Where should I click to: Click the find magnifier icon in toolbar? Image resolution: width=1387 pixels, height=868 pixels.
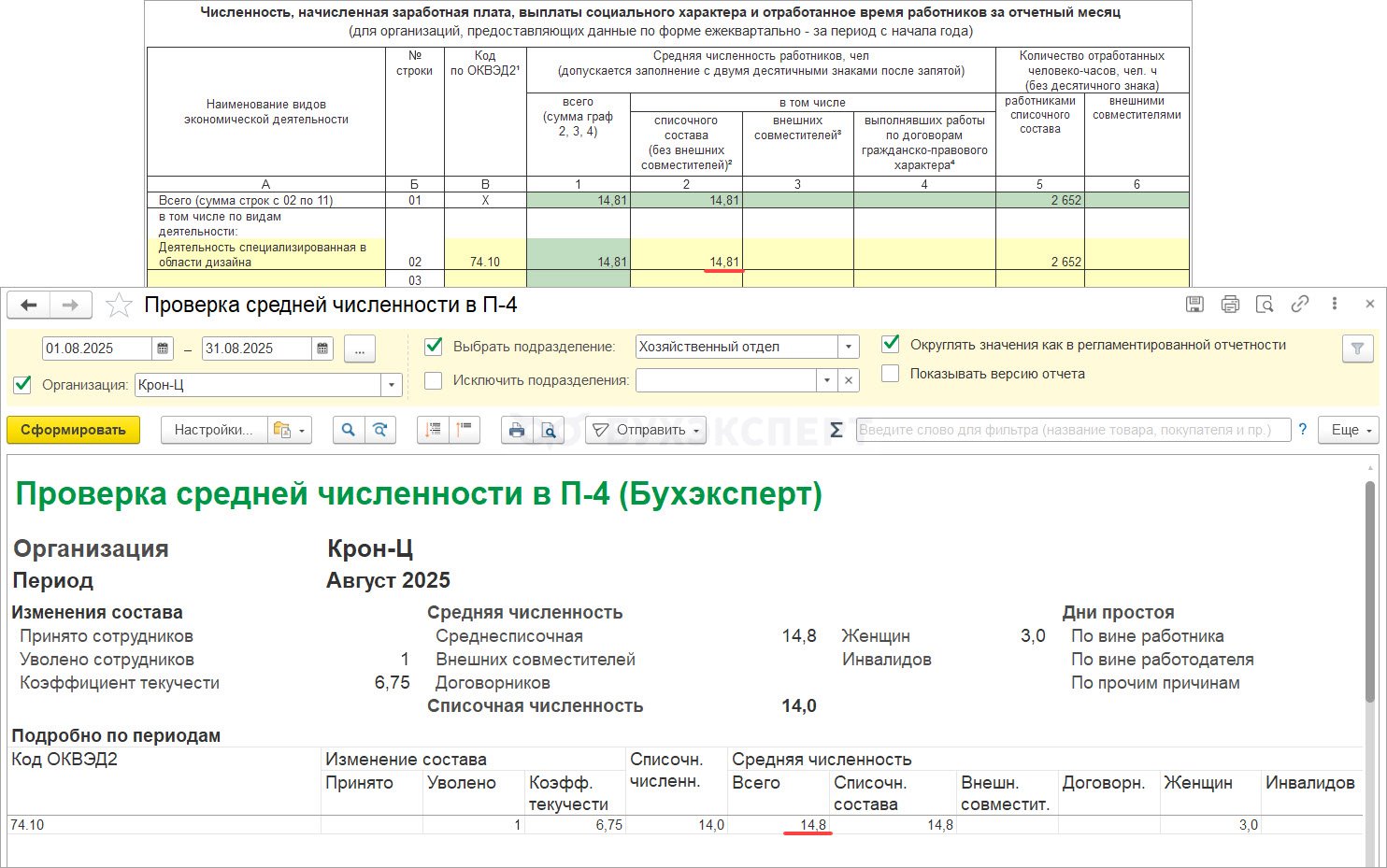[348, 430]
